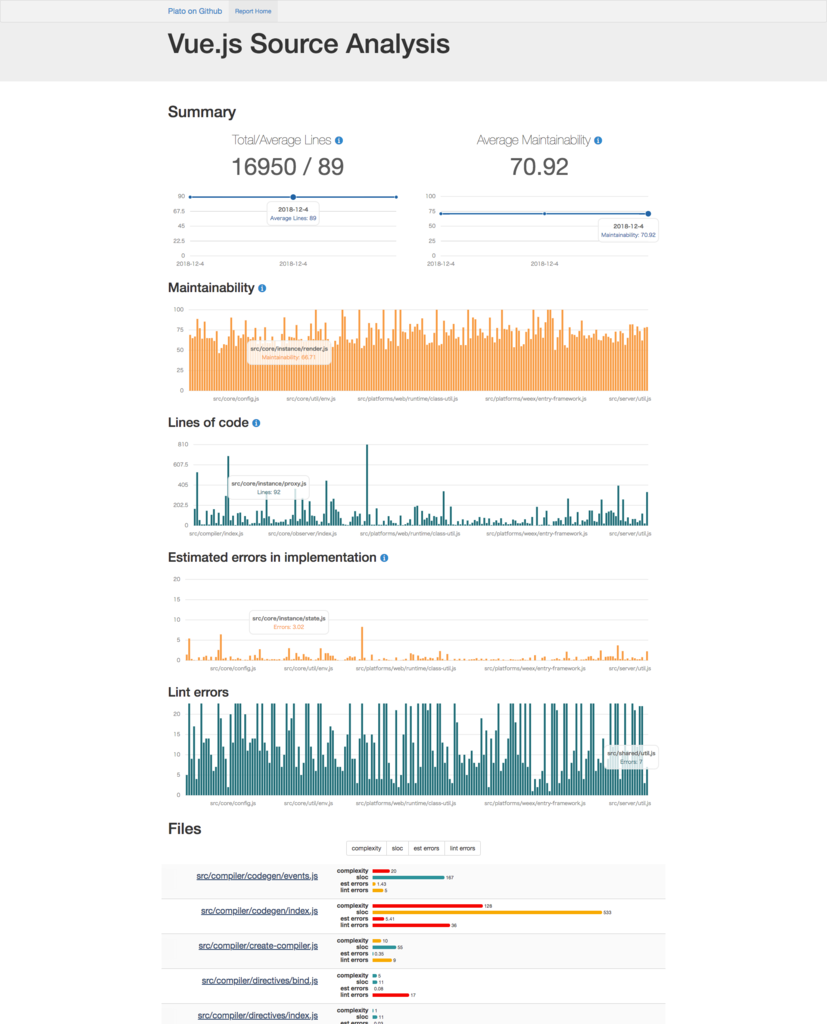The height and width of the screenshot is (1024, 827).
Task: Open src/compiler/codegen/index.js file report
Action: click(259, 910)
